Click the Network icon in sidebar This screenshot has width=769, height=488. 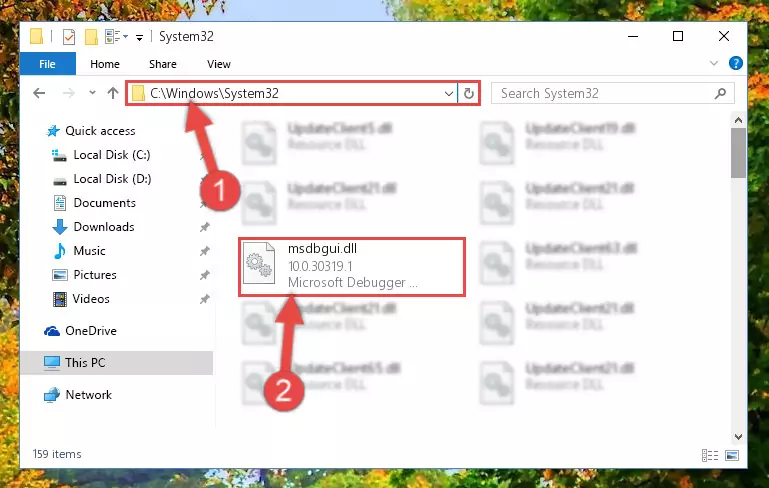tap(51, 395)
